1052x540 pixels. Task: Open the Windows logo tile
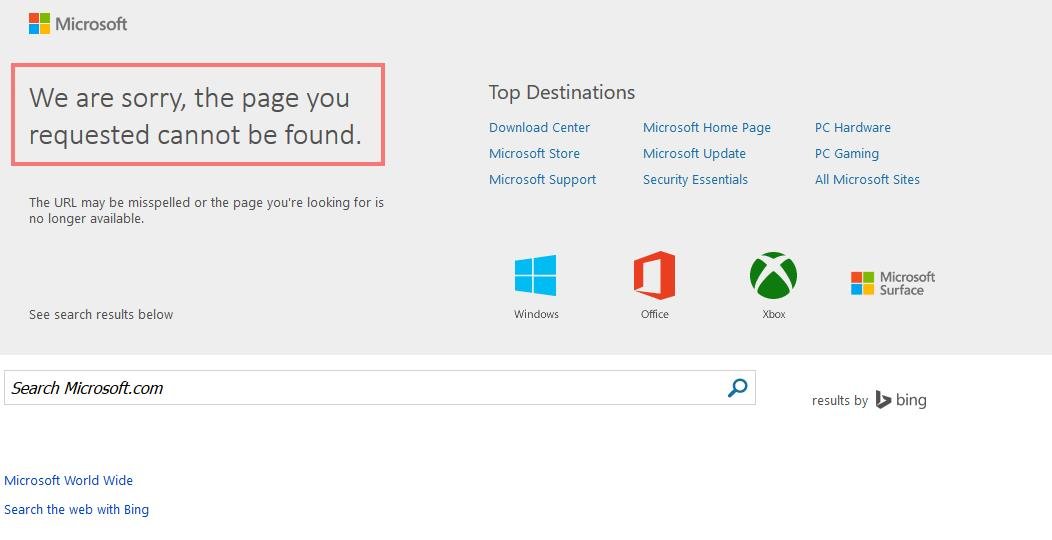point(535,275)
